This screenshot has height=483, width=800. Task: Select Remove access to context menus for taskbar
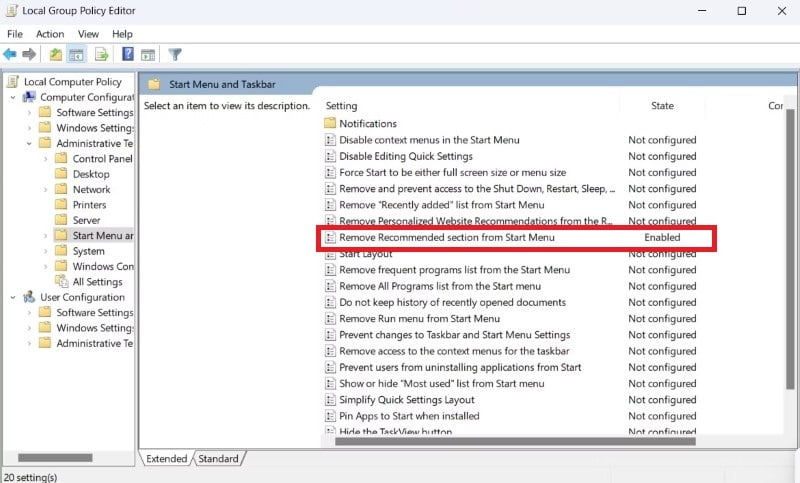(x=454, y=351)
